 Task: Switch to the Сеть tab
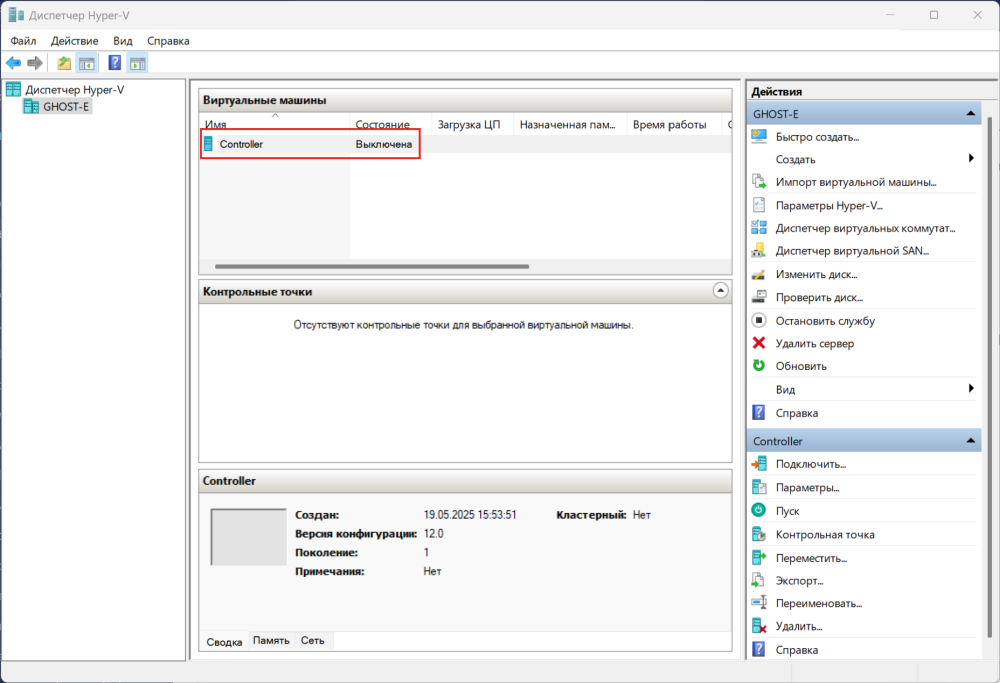312,640
